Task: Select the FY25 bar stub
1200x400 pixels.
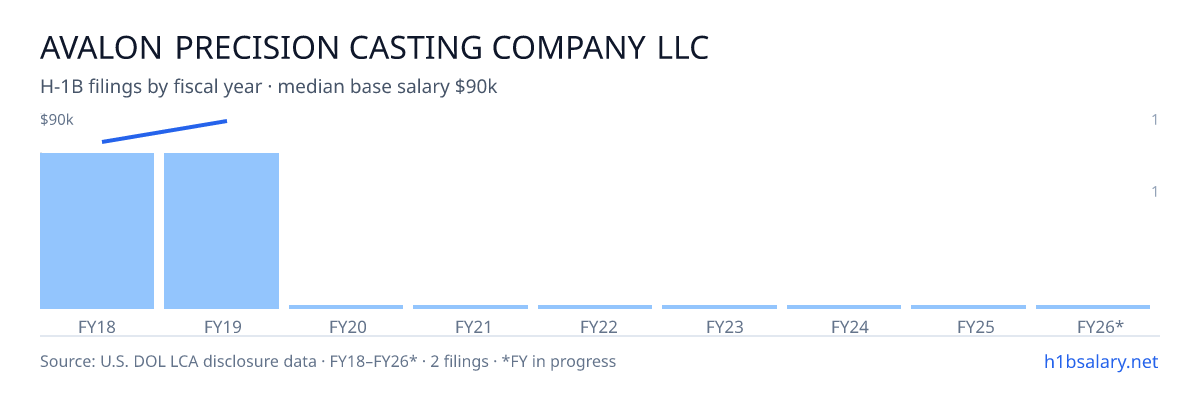Action: click(x=968, y=307)
